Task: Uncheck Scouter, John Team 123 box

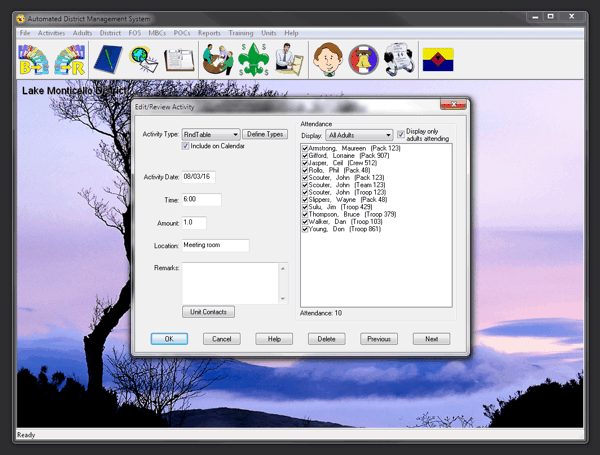Action: click(305, 185)
